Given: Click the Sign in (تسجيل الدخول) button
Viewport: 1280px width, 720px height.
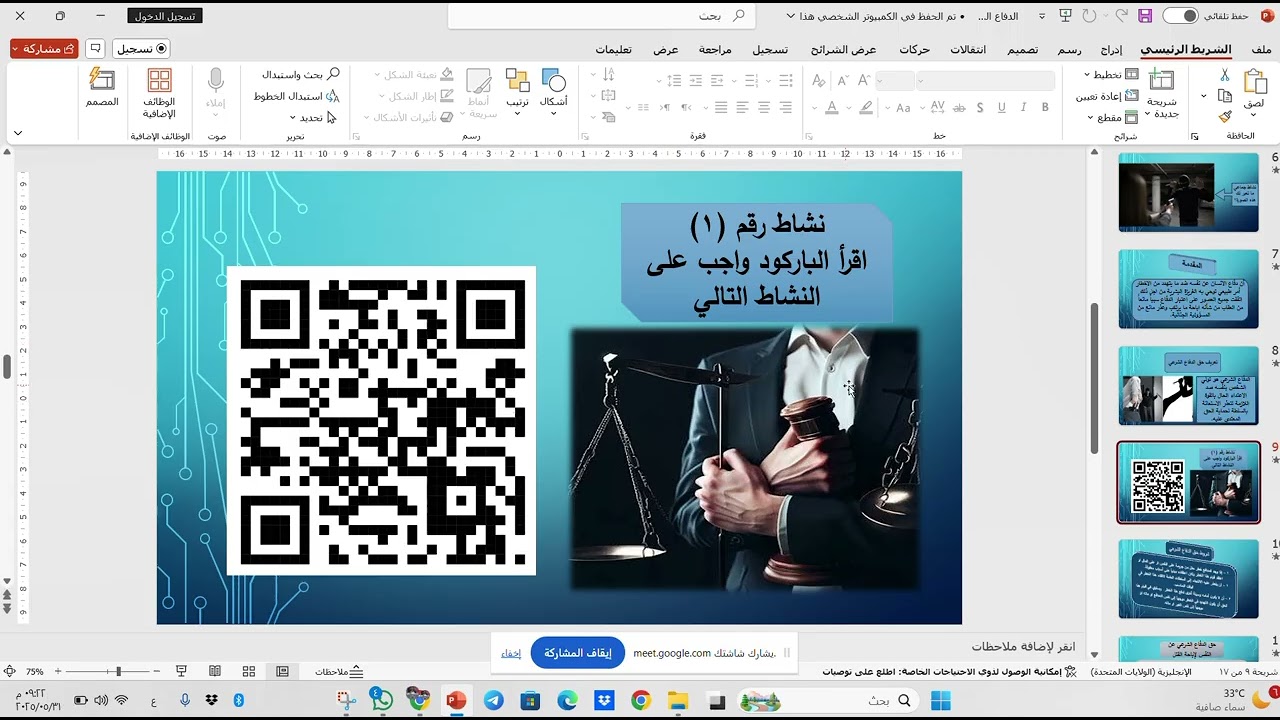Looking at the screenshot, I should click(166, 16).
